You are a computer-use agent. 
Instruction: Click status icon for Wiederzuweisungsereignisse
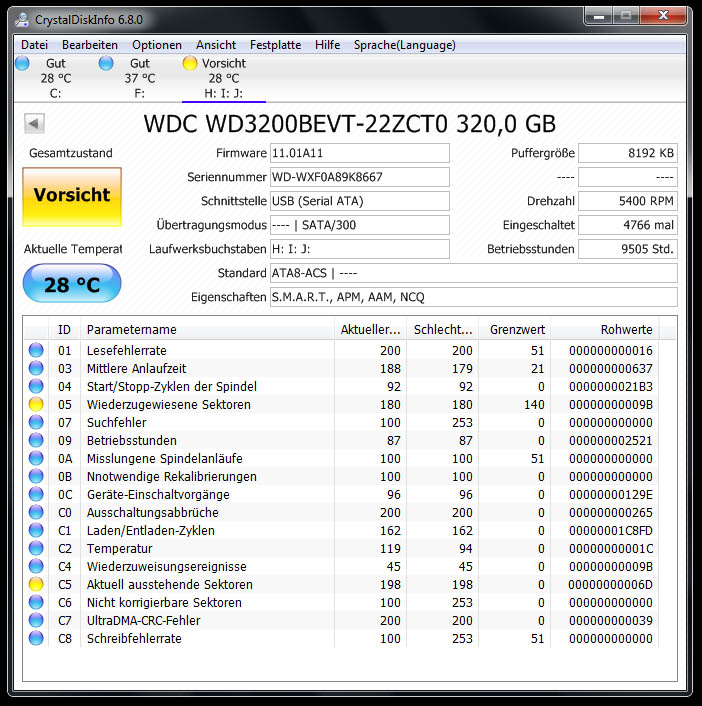36,566
